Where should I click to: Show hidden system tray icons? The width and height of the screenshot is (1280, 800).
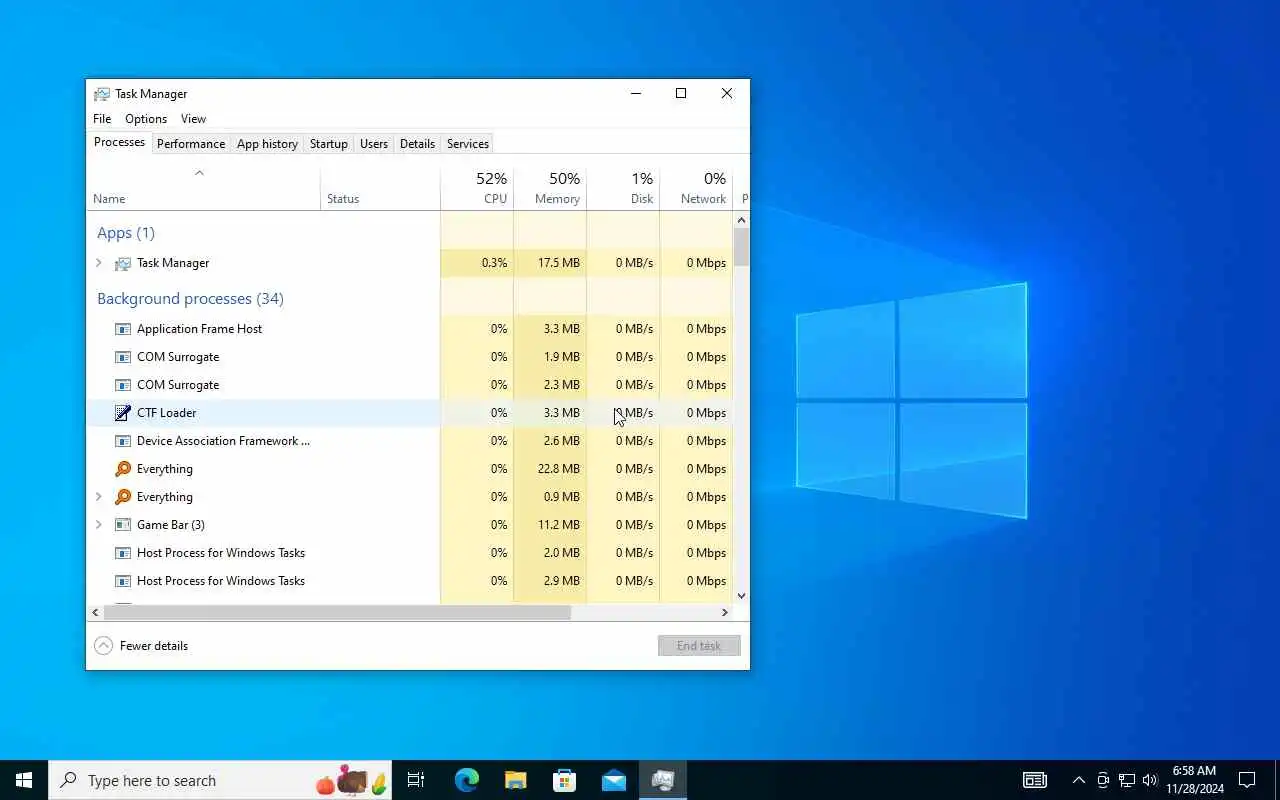click(x=1078, y=780)
